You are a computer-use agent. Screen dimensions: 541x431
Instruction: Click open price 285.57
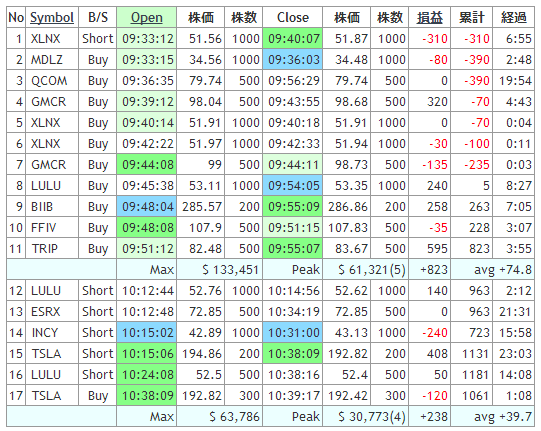point(201,207)
